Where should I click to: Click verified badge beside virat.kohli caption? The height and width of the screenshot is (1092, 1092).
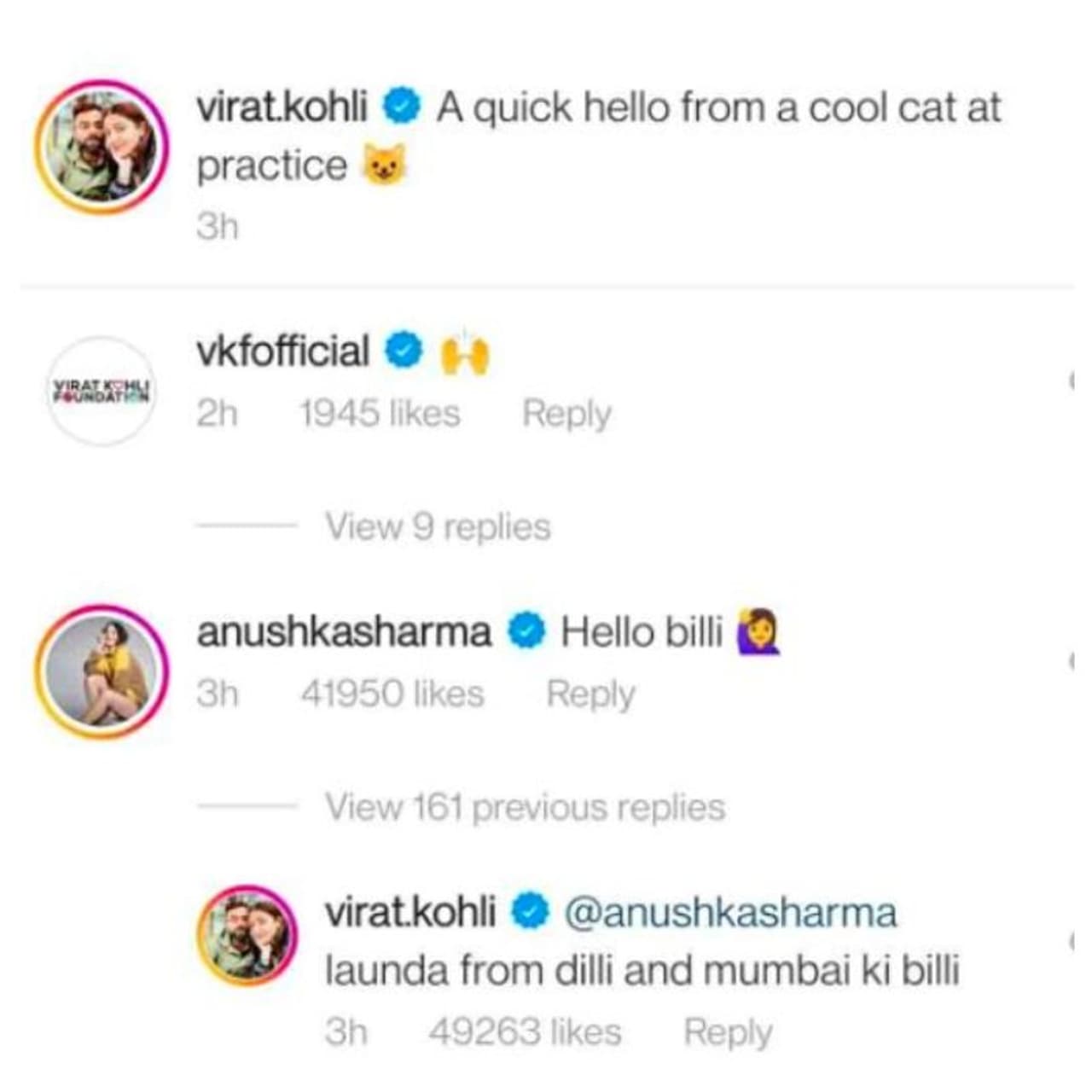pos(401,107)
